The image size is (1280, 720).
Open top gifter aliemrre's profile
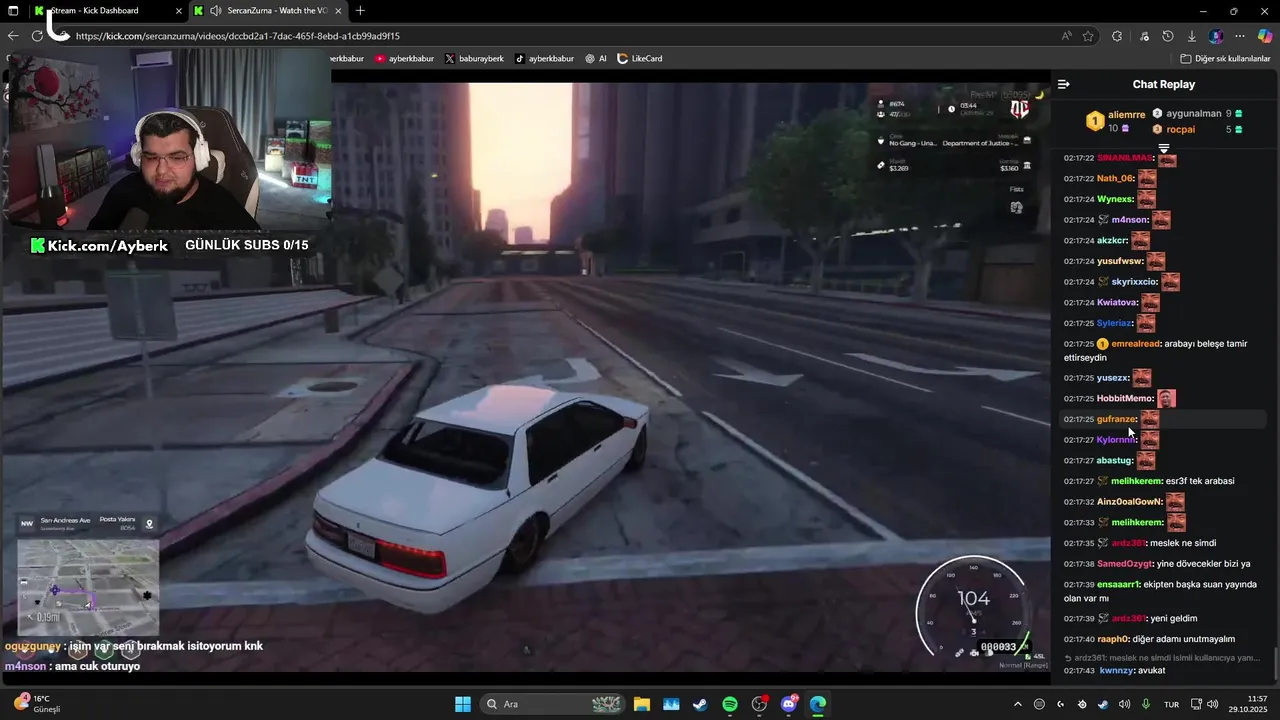point(1126,115)
